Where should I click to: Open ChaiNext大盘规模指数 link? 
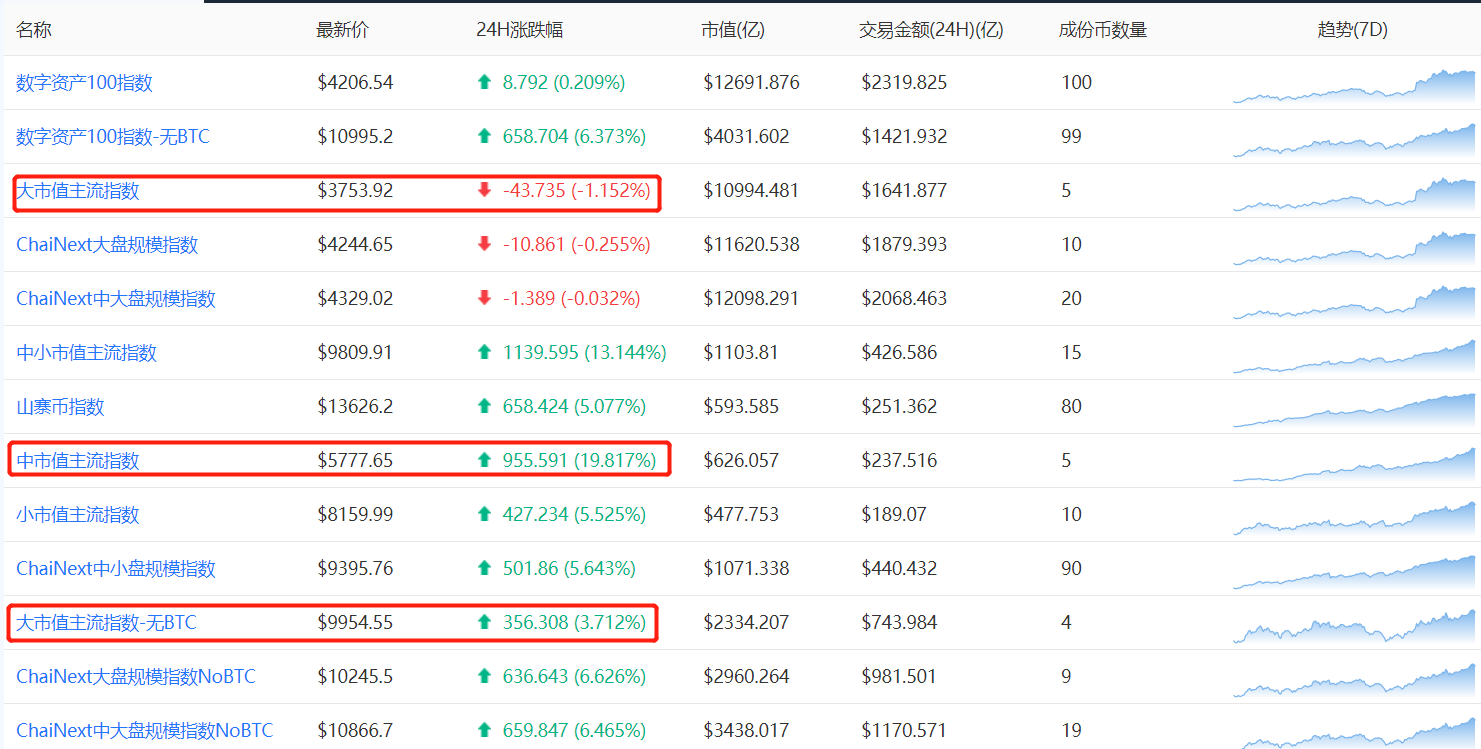point(107,245)
